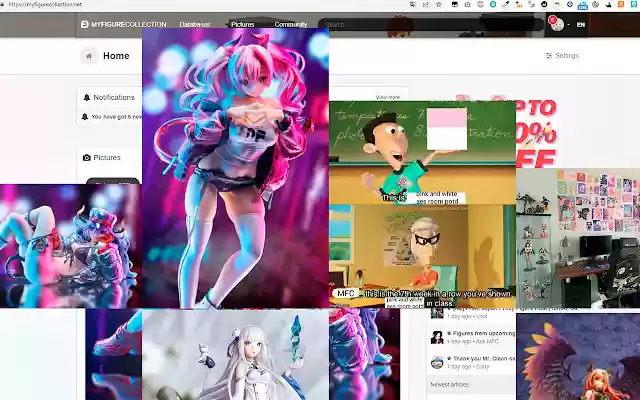Viewport: 640px width, 400px height.
Task: Open the teacher '7th week in a row' meme panel
Action: point(422,256)
